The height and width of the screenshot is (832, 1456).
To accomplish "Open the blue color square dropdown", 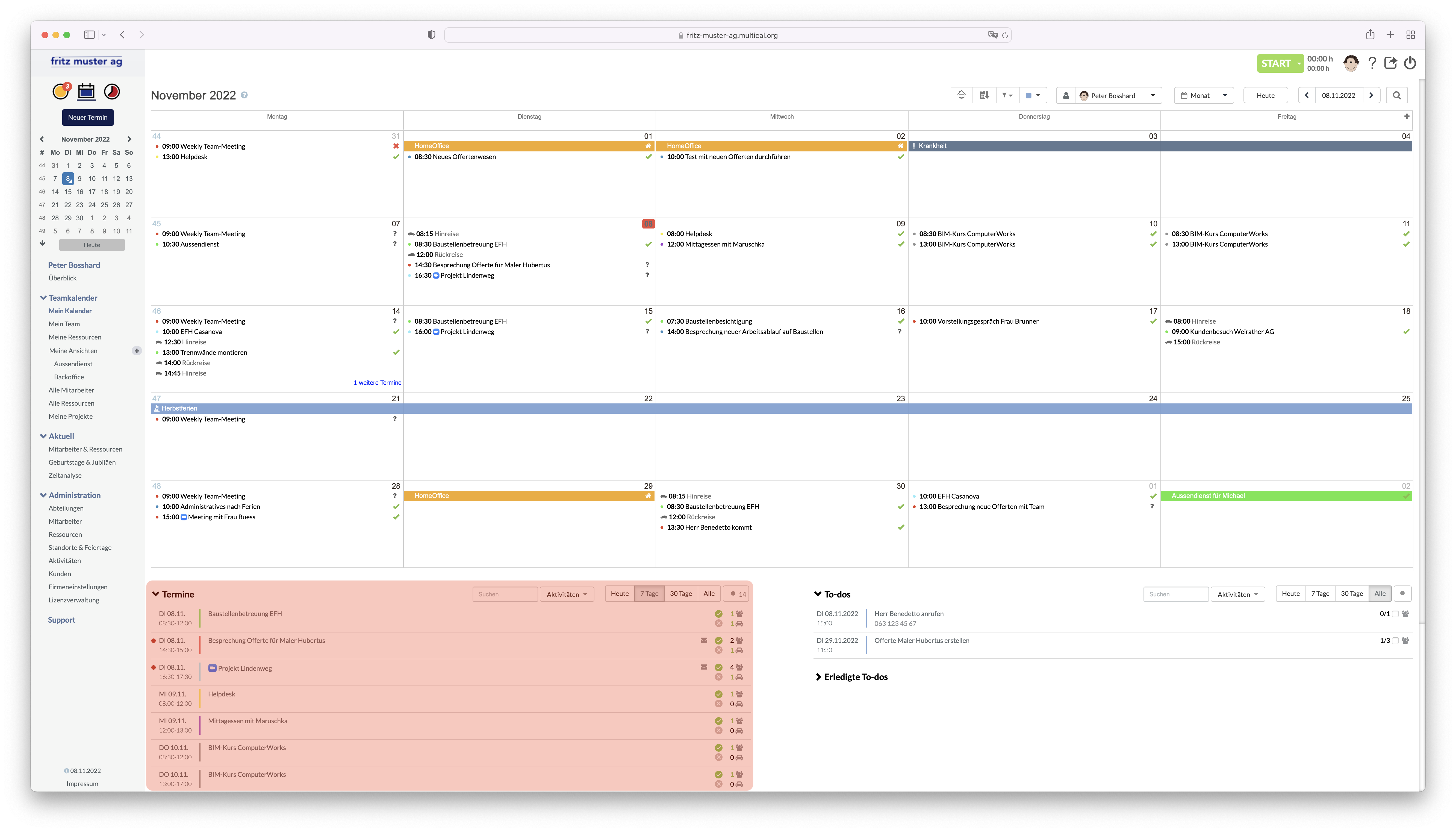I will coord(1033,95).
